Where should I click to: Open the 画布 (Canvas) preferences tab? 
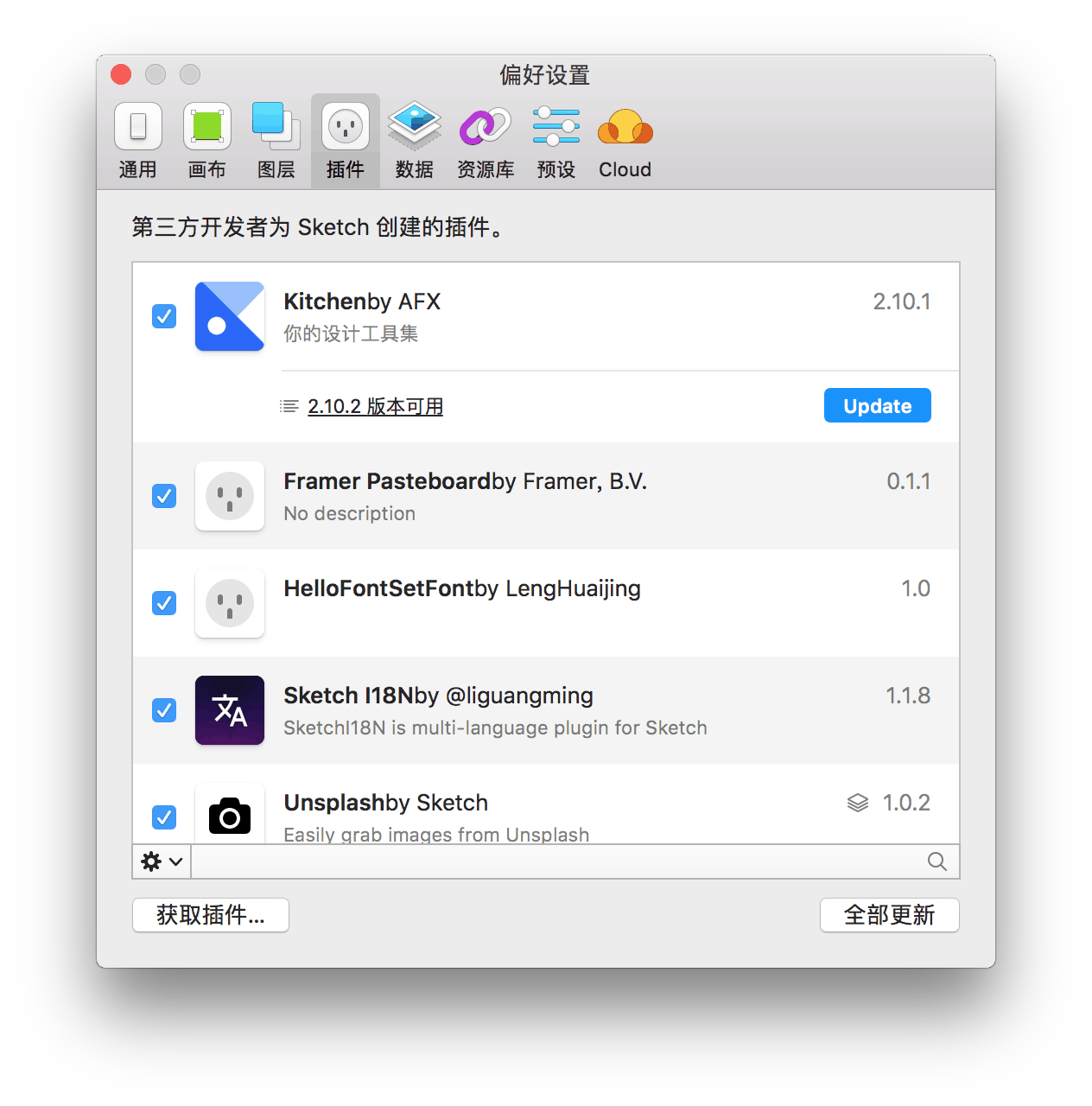click(x=207, y=140)
